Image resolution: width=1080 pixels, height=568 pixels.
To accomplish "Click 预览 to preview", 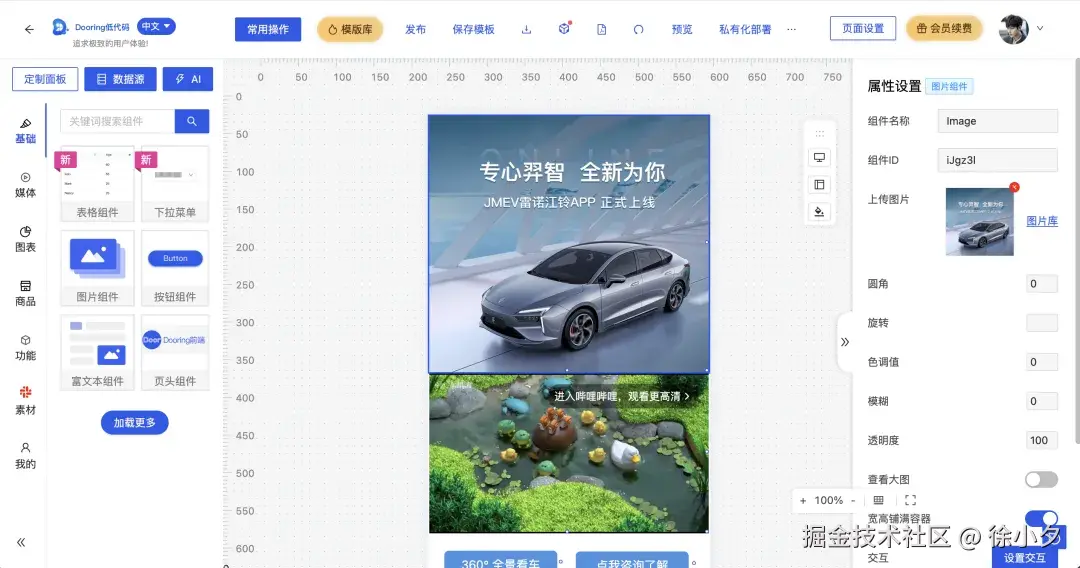I will pos(682,30).
